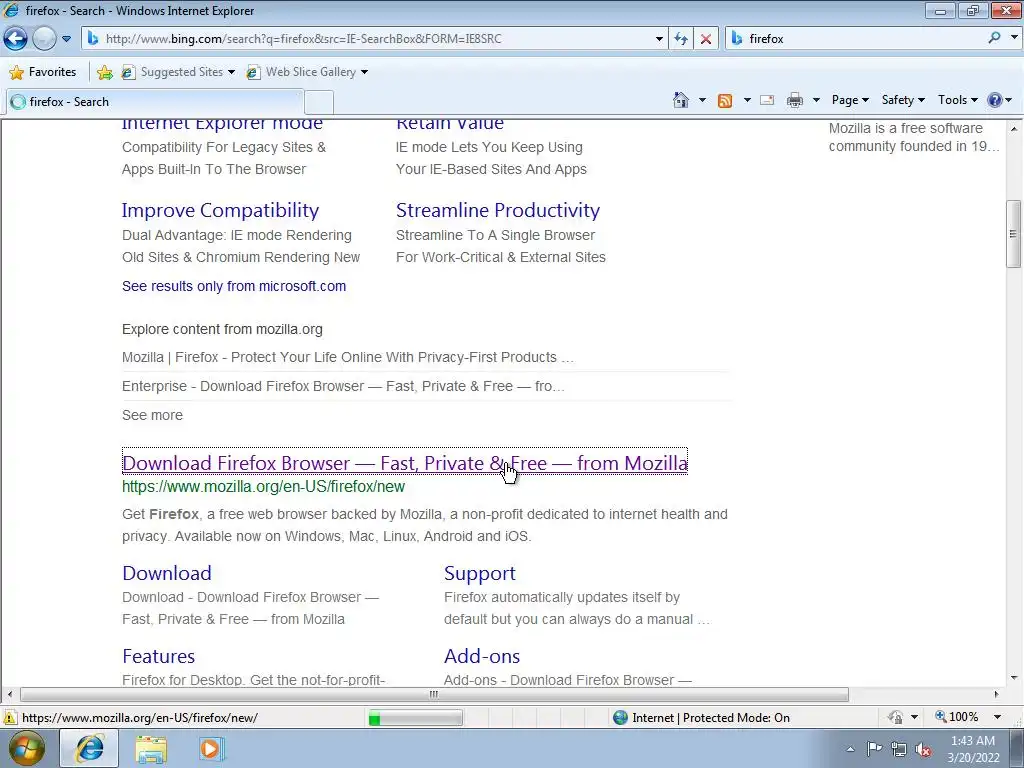
Task: Click the RSS Feeds icon
Action: click(725, 101)
